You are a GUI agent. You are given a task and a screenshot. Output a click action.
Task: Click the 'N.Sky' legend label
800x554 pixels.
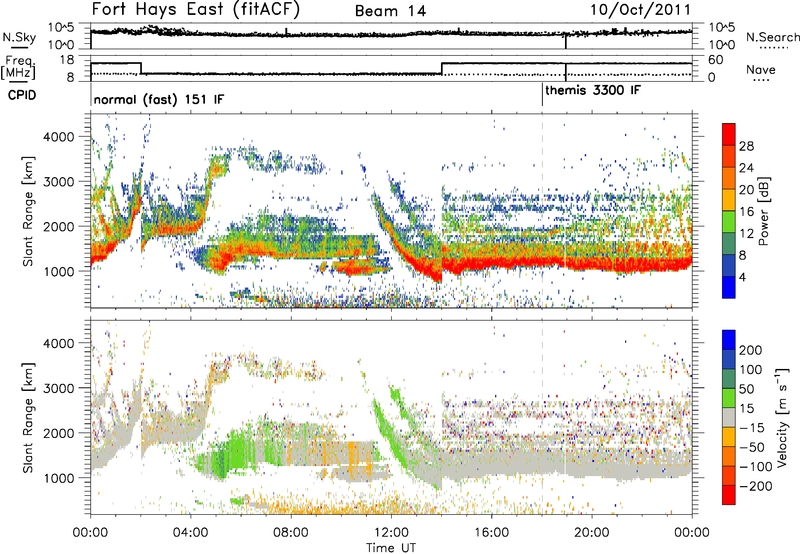(19, 37)
